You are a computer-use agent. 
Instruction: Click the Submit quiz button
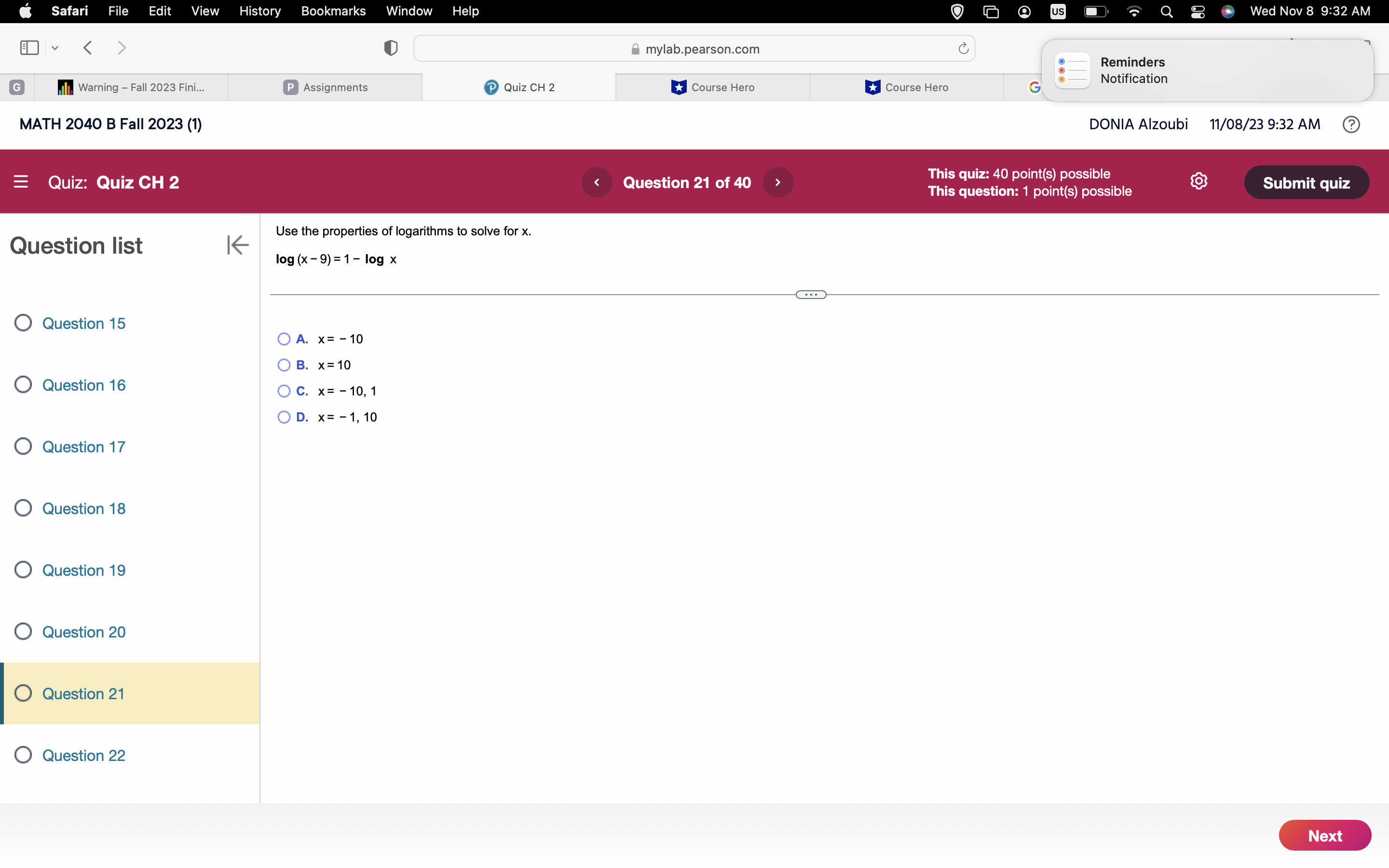(x=1307, y=182)
